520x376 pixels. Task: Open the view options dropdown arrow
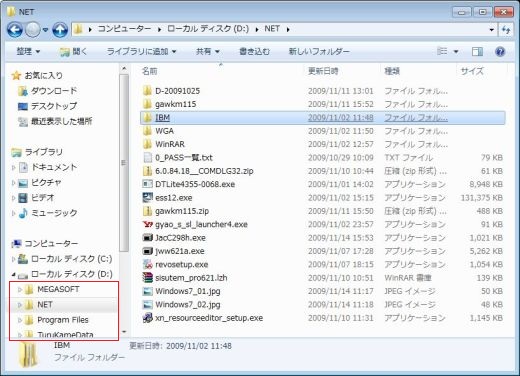tap(456, 52)
